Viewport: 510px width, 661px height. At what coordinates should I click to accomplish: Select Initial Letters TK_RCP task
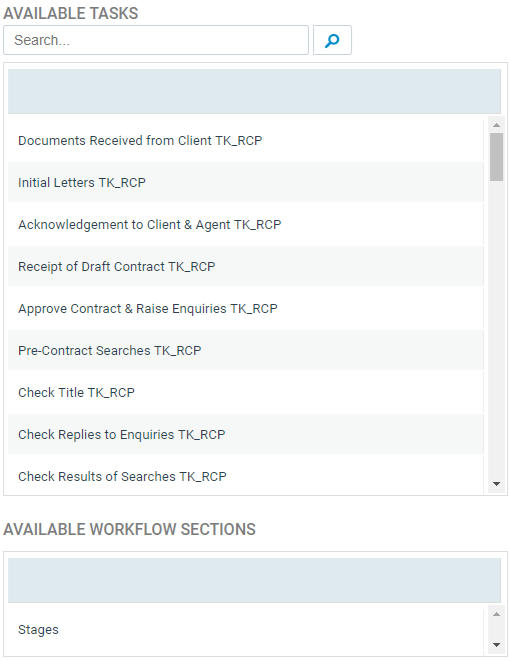point(246,183)
